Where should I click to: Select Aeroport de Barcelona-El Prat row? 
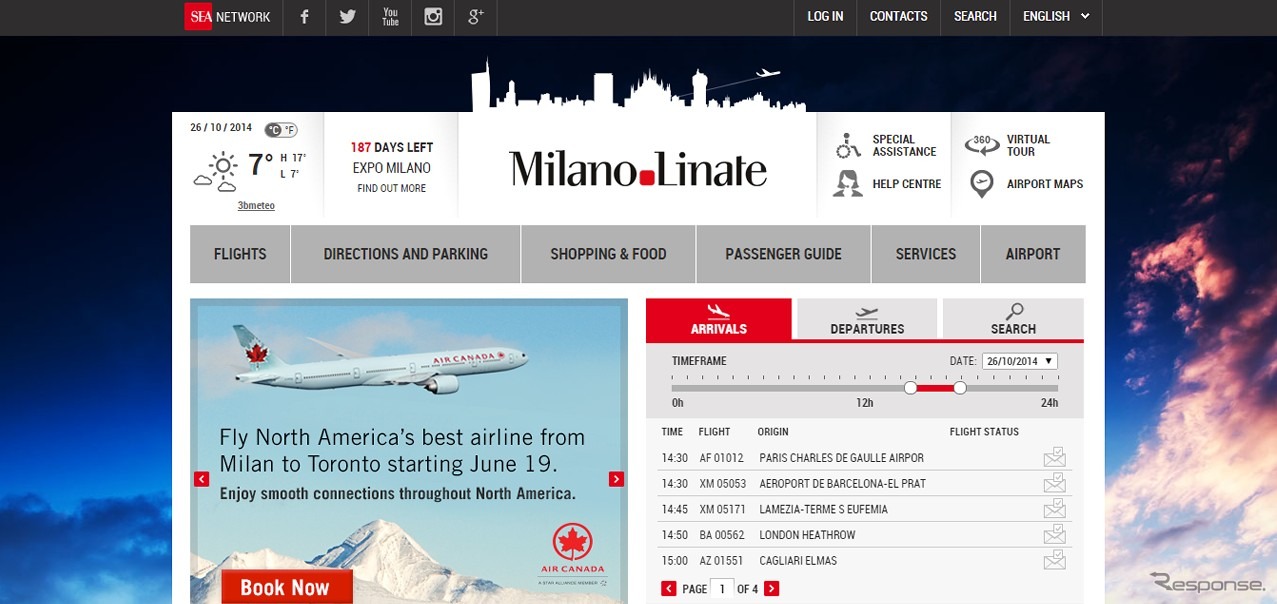pyautogui.click(x=865, y=483)
